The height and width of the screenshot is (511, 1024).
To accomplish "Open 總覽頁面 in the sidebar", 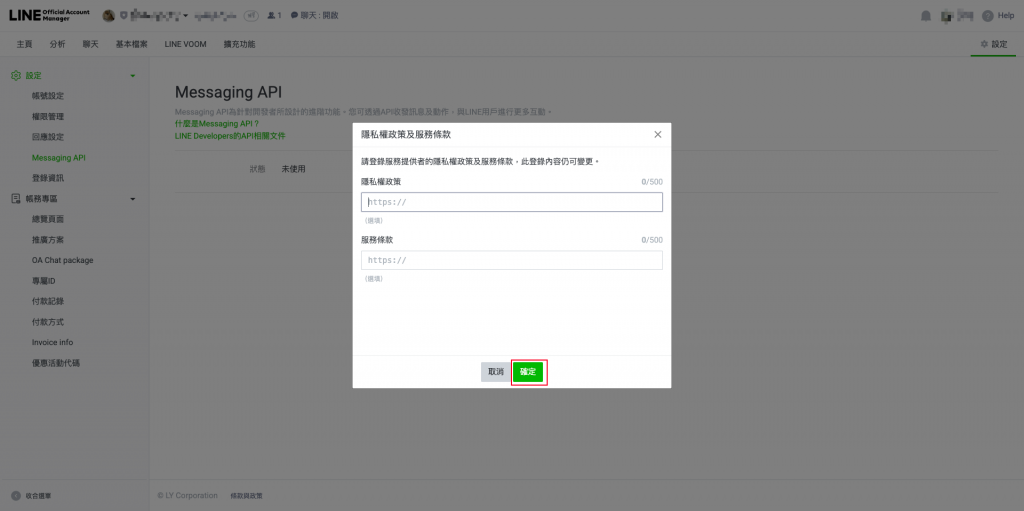I will (x=48, y=219).
